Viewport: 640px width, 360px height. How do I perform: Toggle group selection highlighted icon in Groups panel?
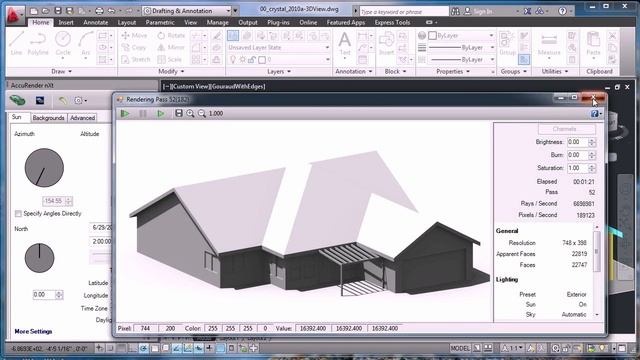[x=524, y=60]
